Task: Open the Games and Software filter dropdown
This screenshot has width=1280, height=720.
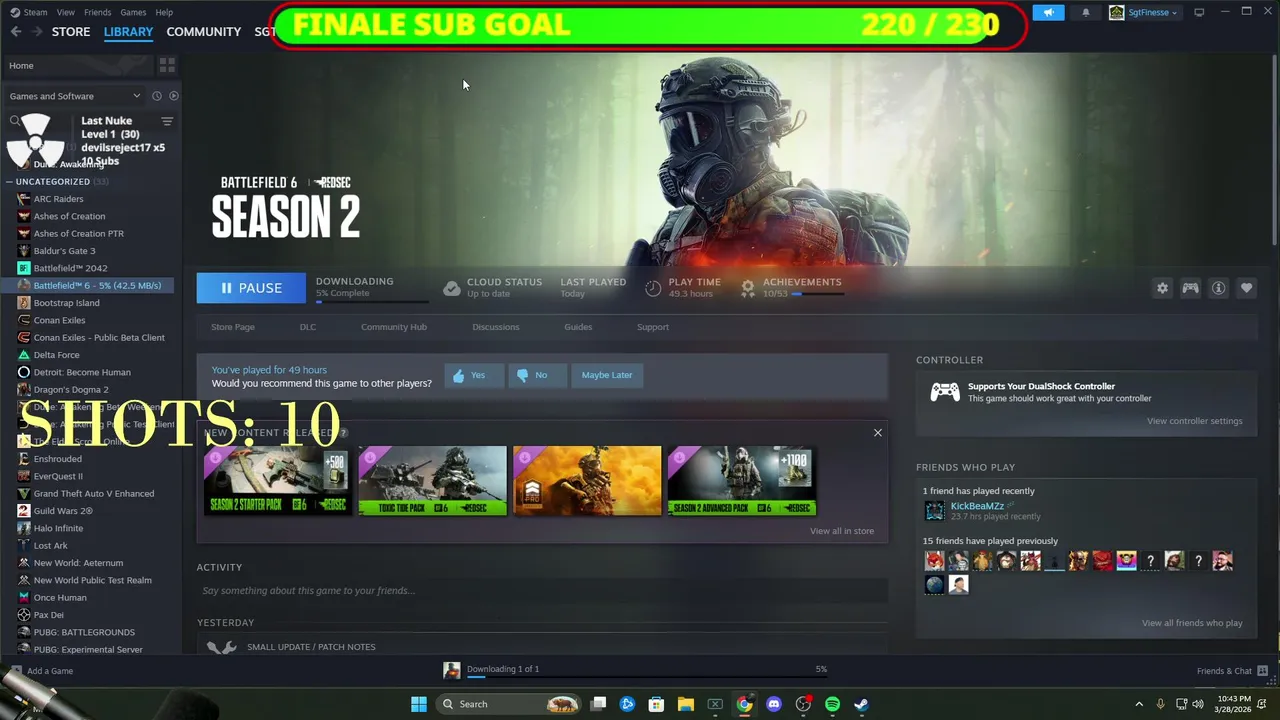Action: (75, 96)
